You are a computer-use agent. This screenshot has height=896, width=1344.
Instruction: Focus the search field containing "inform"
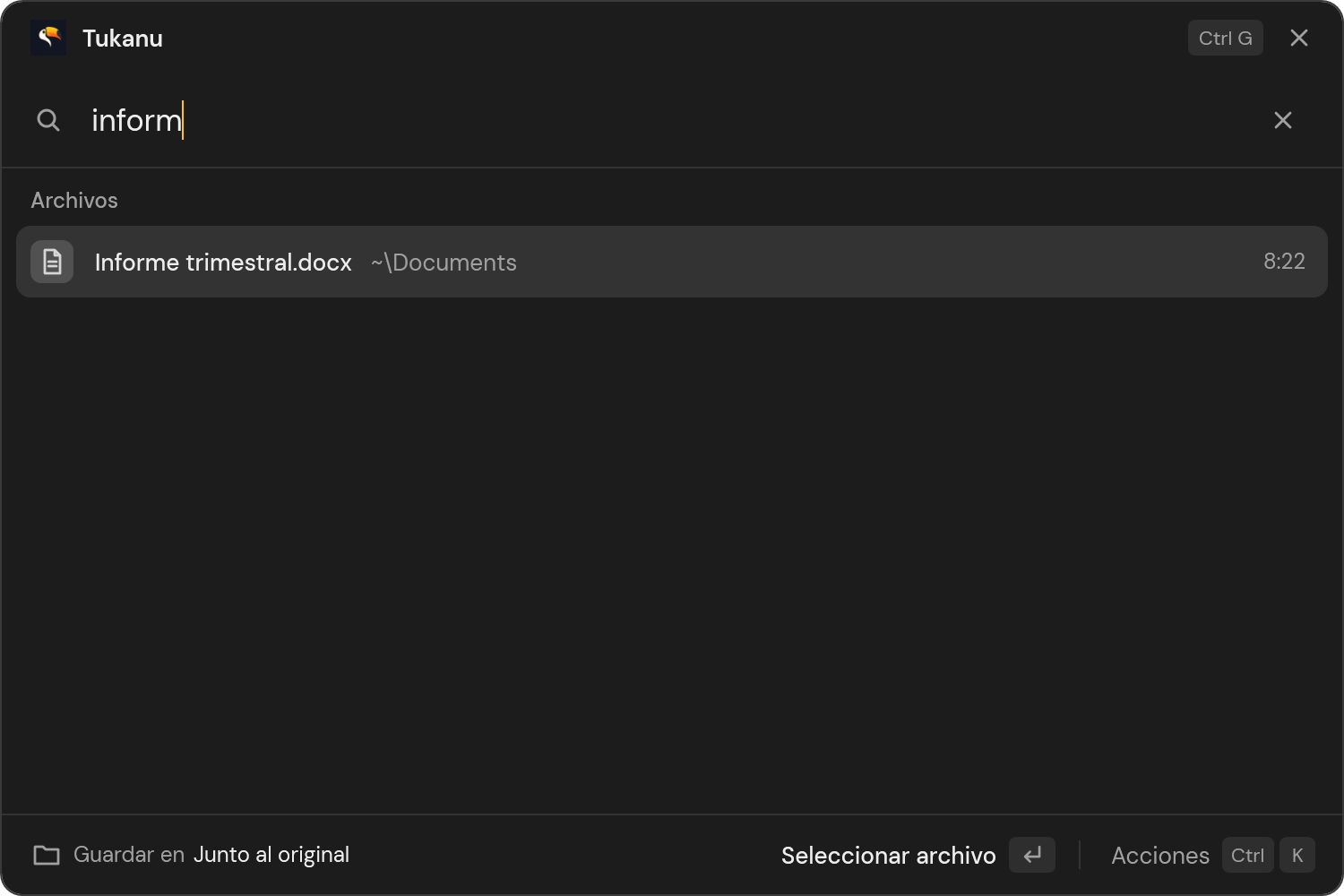pos(672,120)
